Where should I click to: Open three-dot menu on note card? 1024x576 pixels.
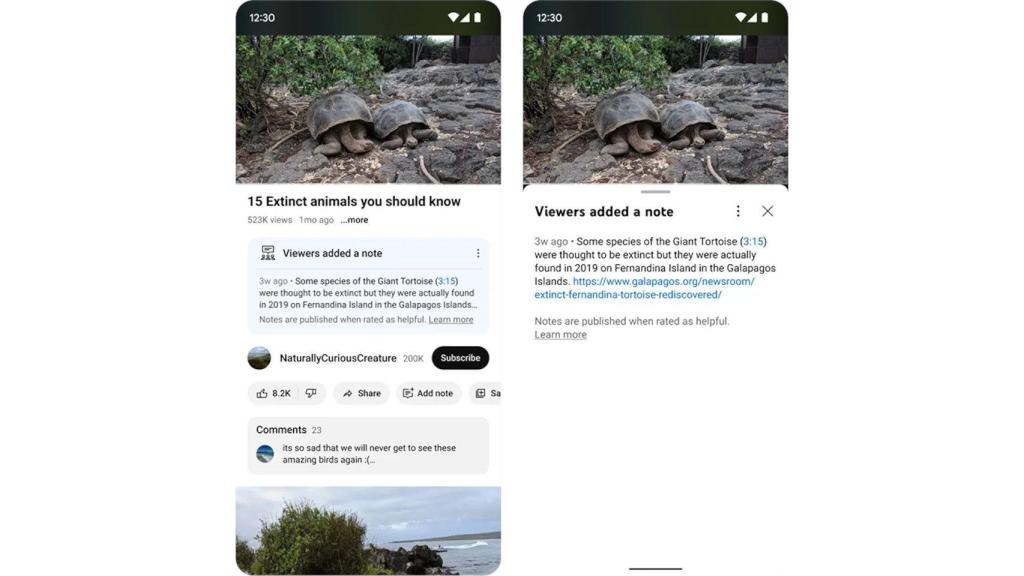(x=478, y=254)
